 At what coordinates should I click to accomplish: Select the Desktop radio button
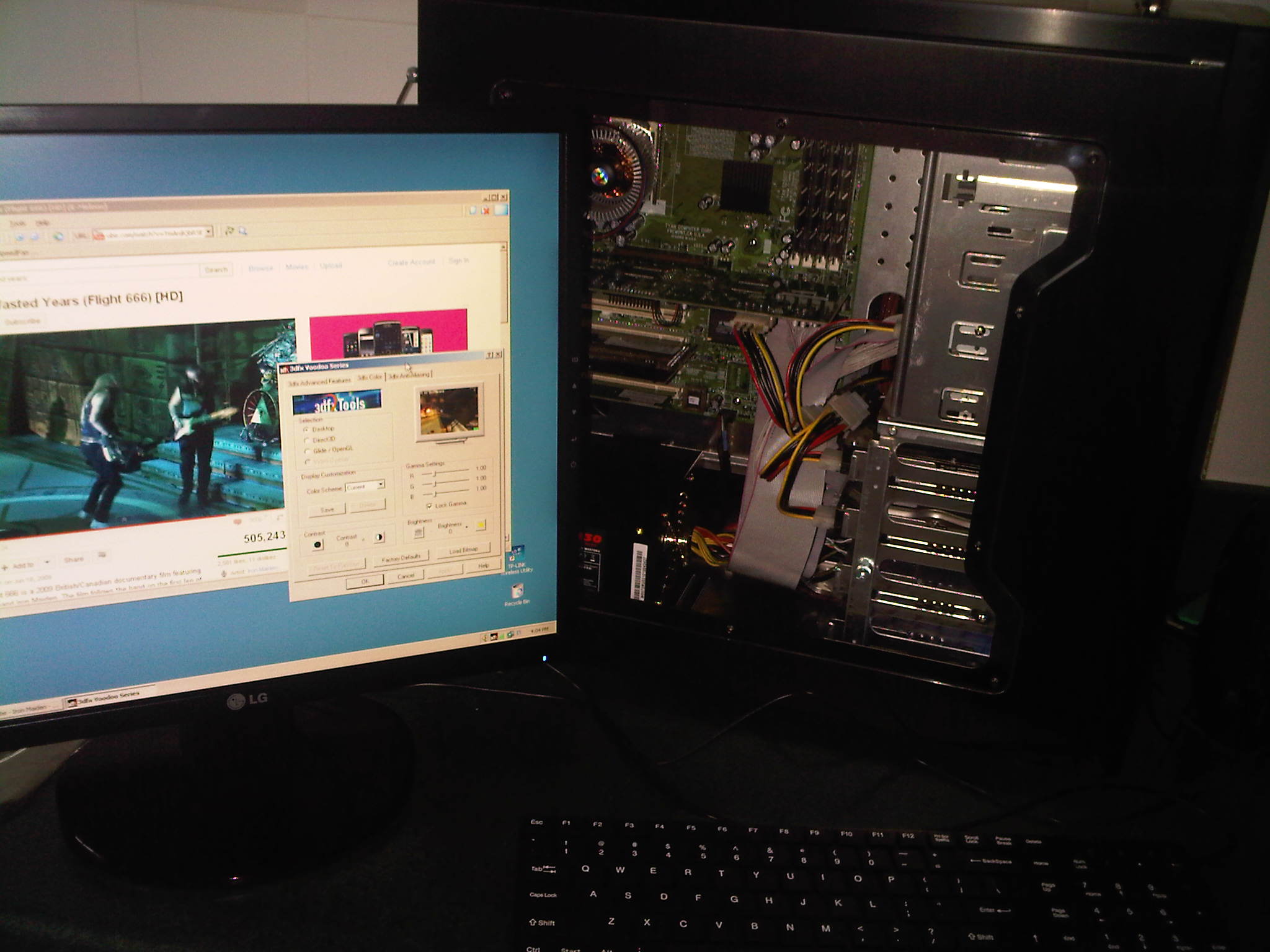tap(306, 429)
